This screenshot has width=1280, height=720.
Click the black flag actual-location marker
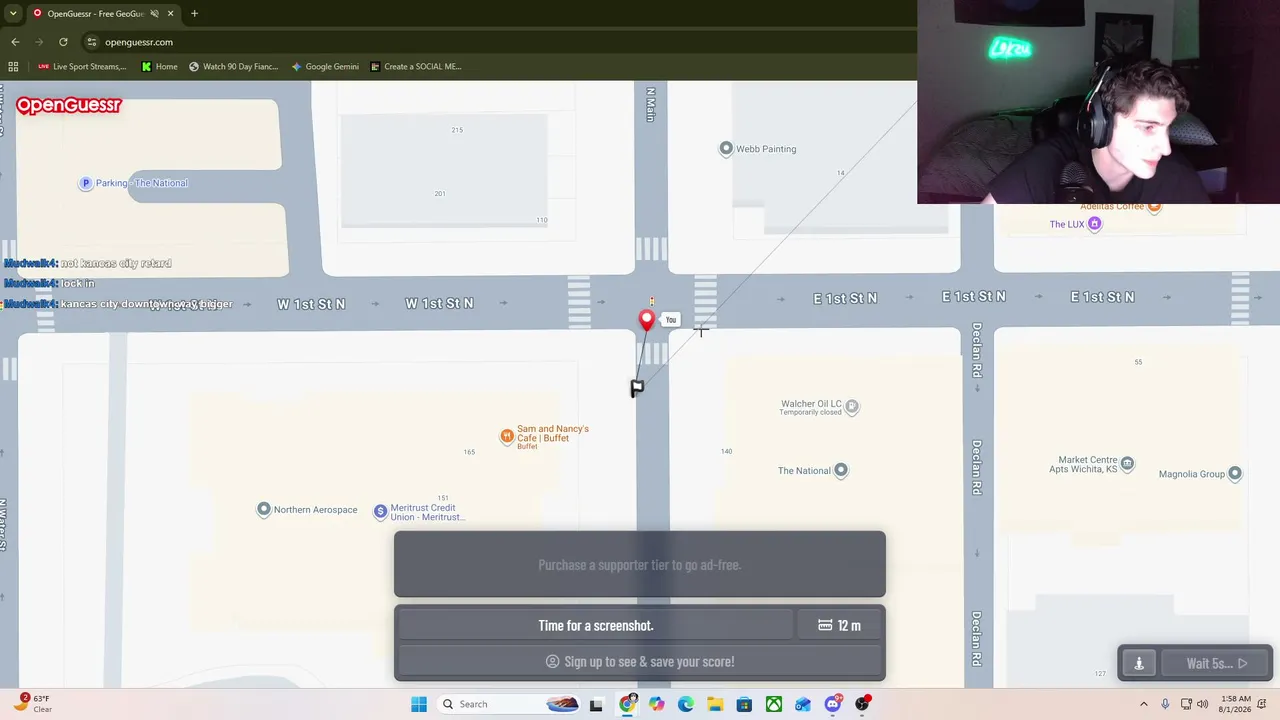[x=637, y=387]
